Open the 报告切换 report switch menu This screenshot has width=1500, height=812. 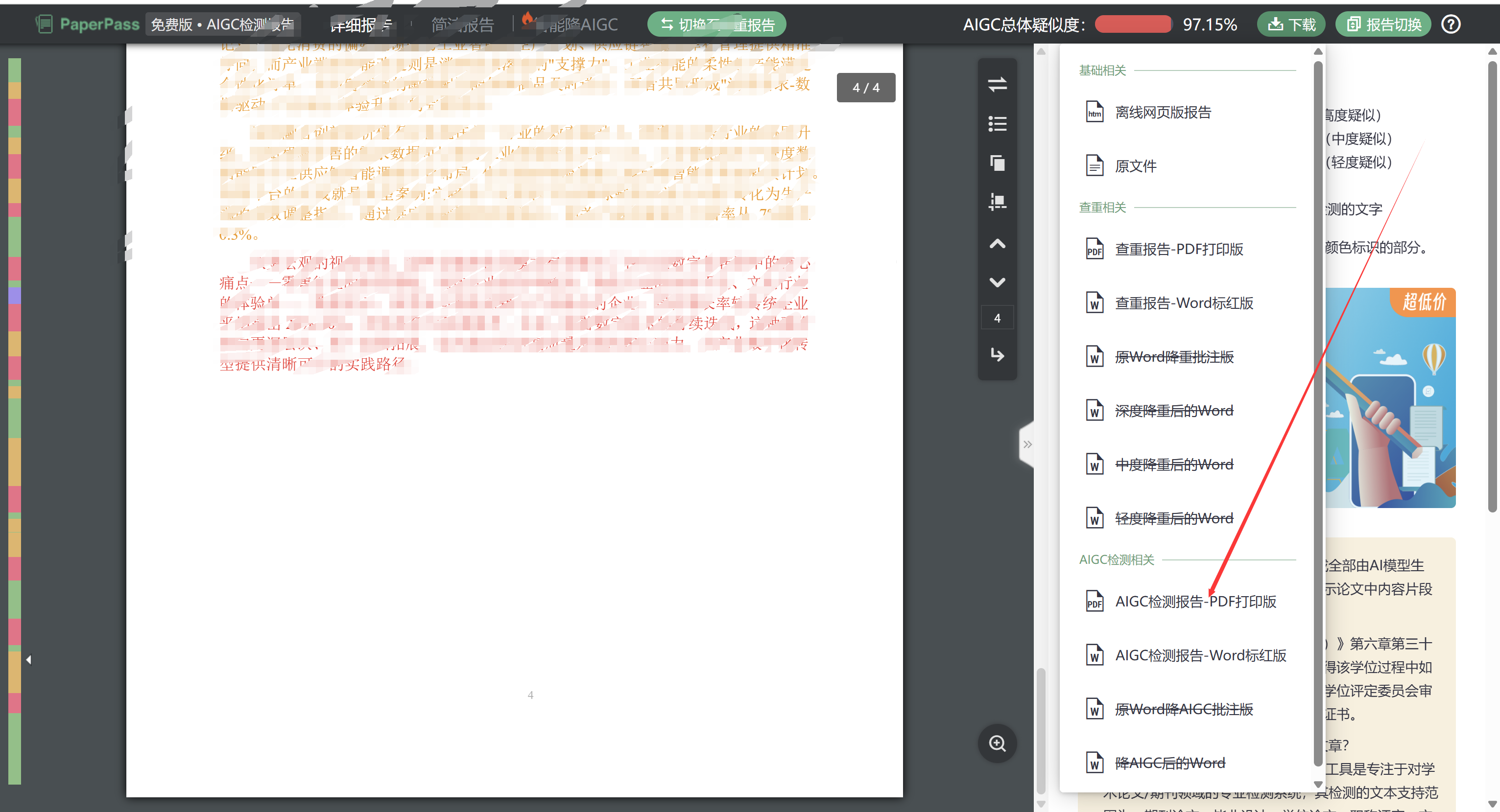[x=1383, y=24]
